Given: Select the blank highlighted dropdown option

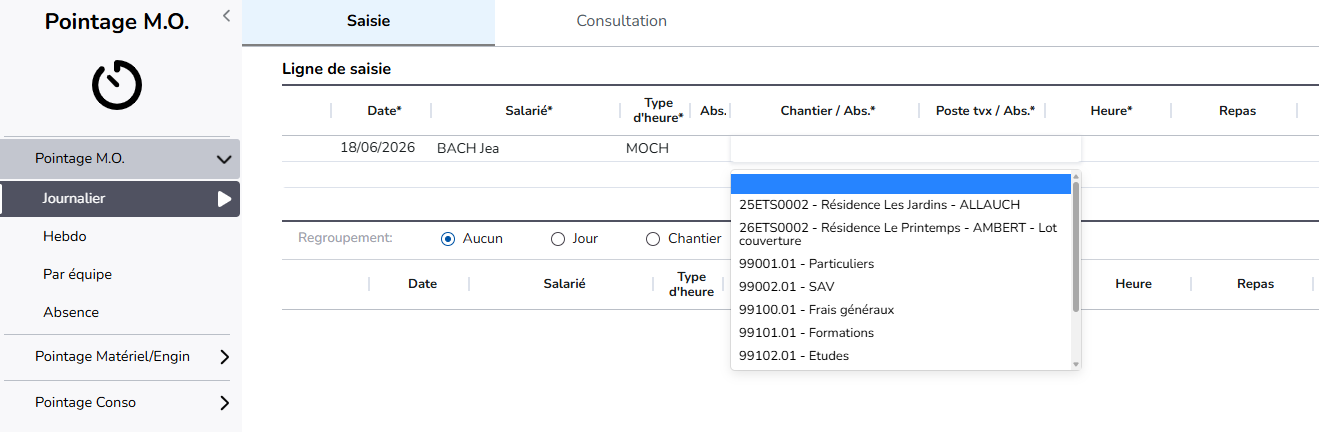Looking at the screenshot, I should (x=900, y=184).
